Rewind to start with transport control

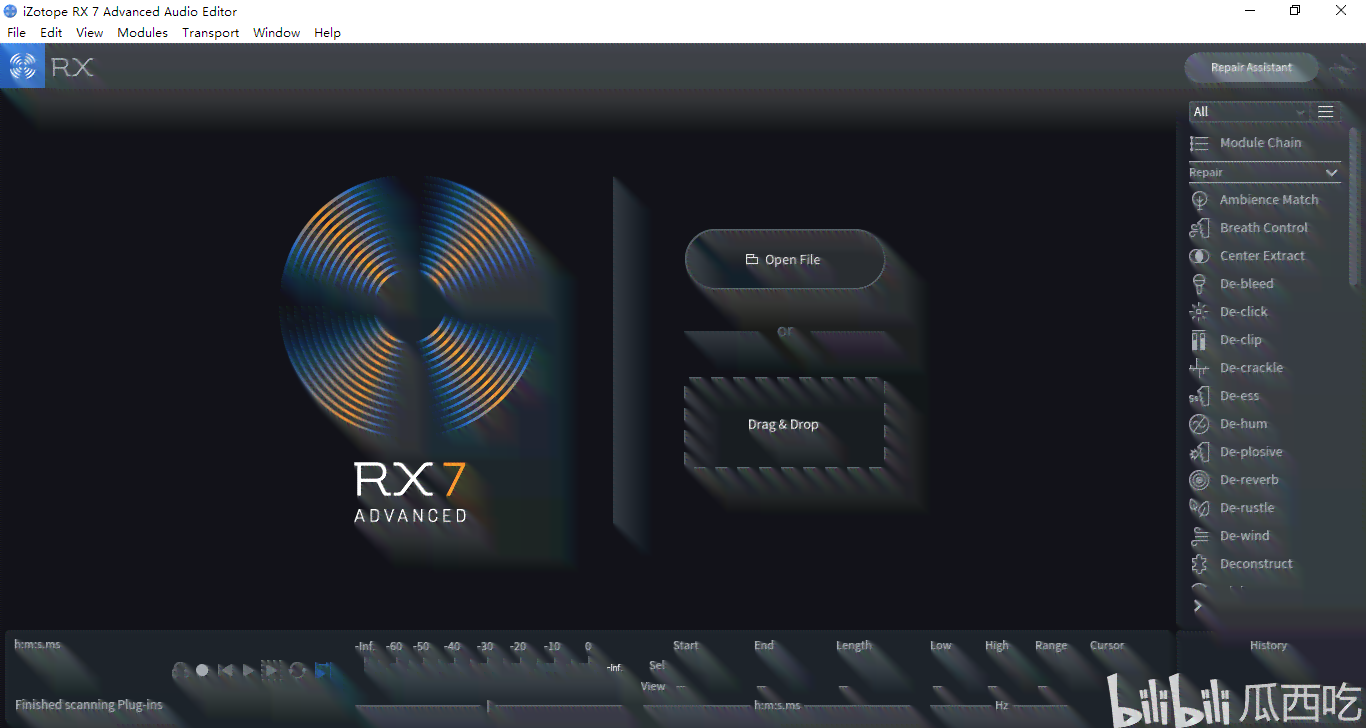226,670
